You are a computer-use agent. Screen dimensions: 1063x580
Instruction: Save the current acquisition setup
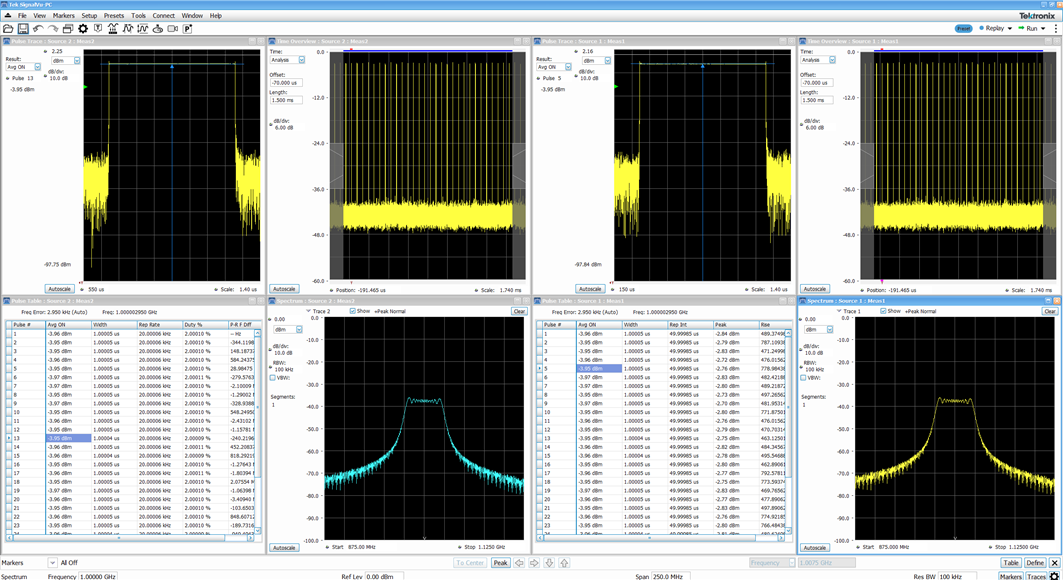22,29
